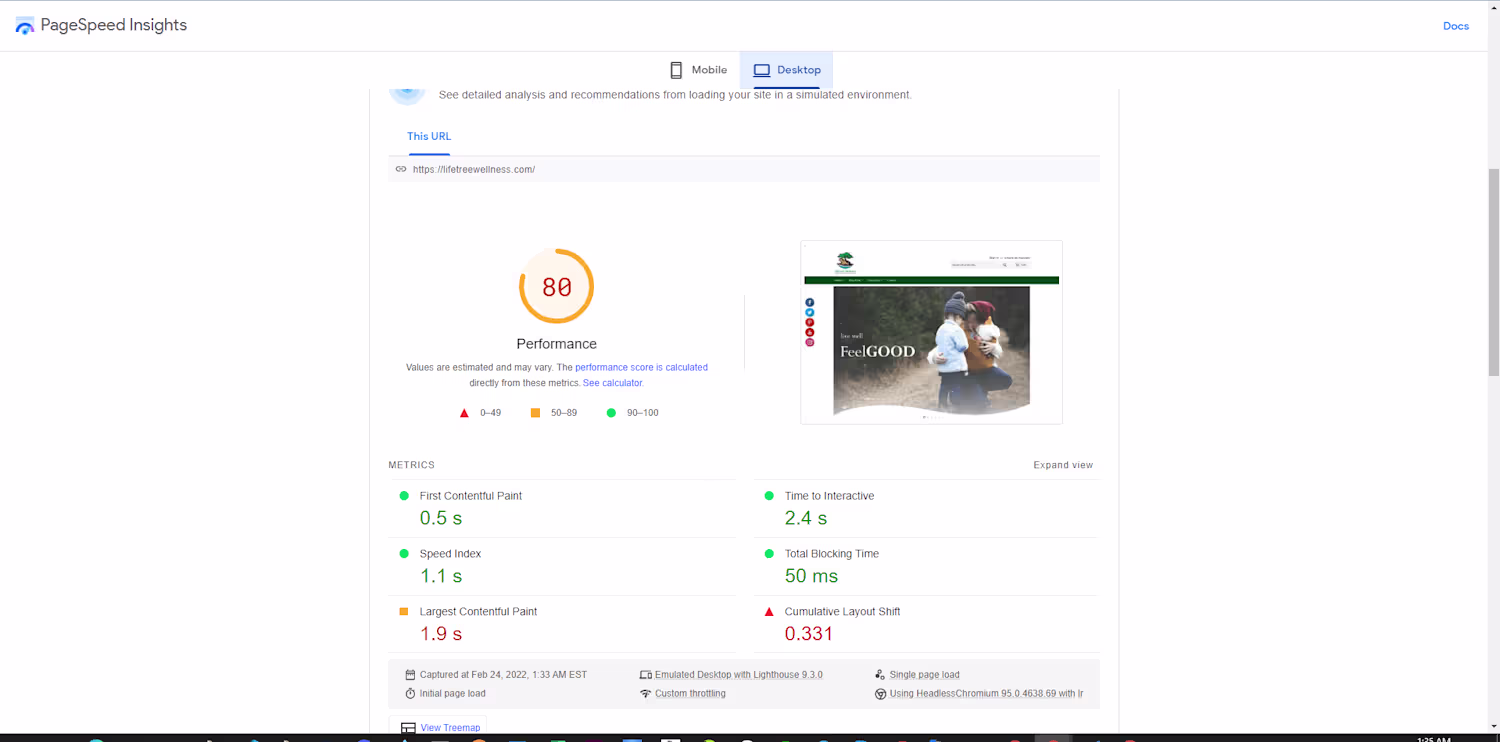Open the Docs link

1456,26
